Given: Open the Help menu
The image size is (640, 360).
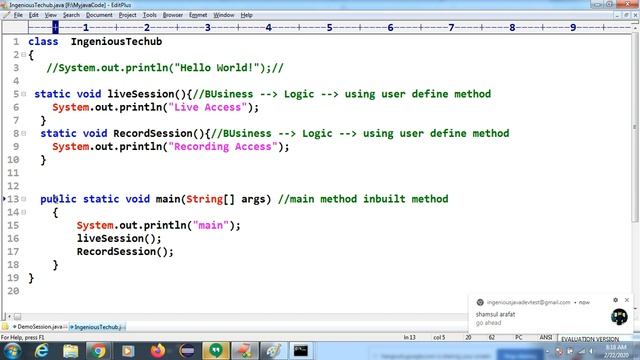Looking at the screenshot, I should point(247,15).
